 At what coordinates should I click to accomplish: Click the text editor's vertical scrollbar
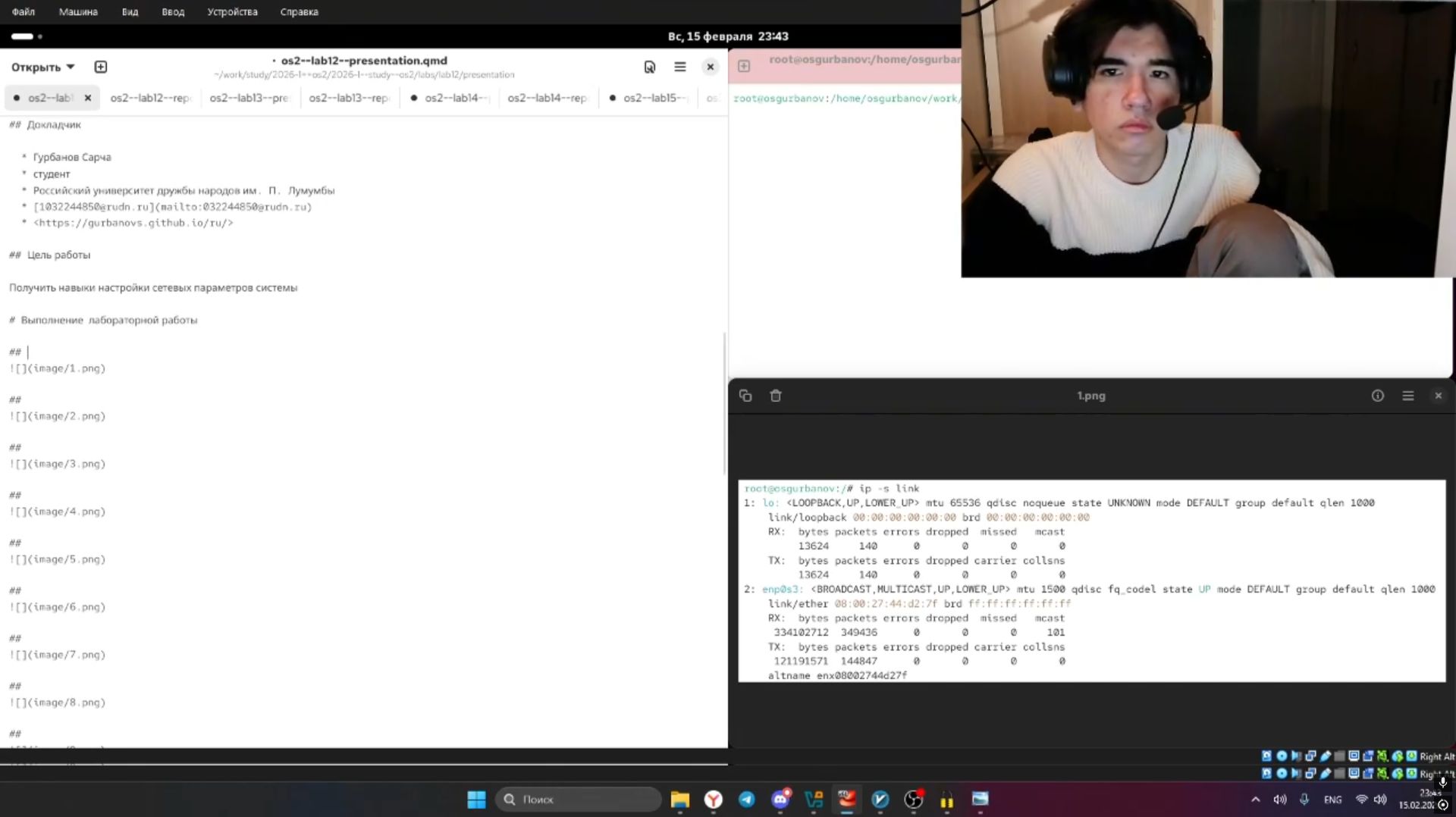tap(724, 403)
